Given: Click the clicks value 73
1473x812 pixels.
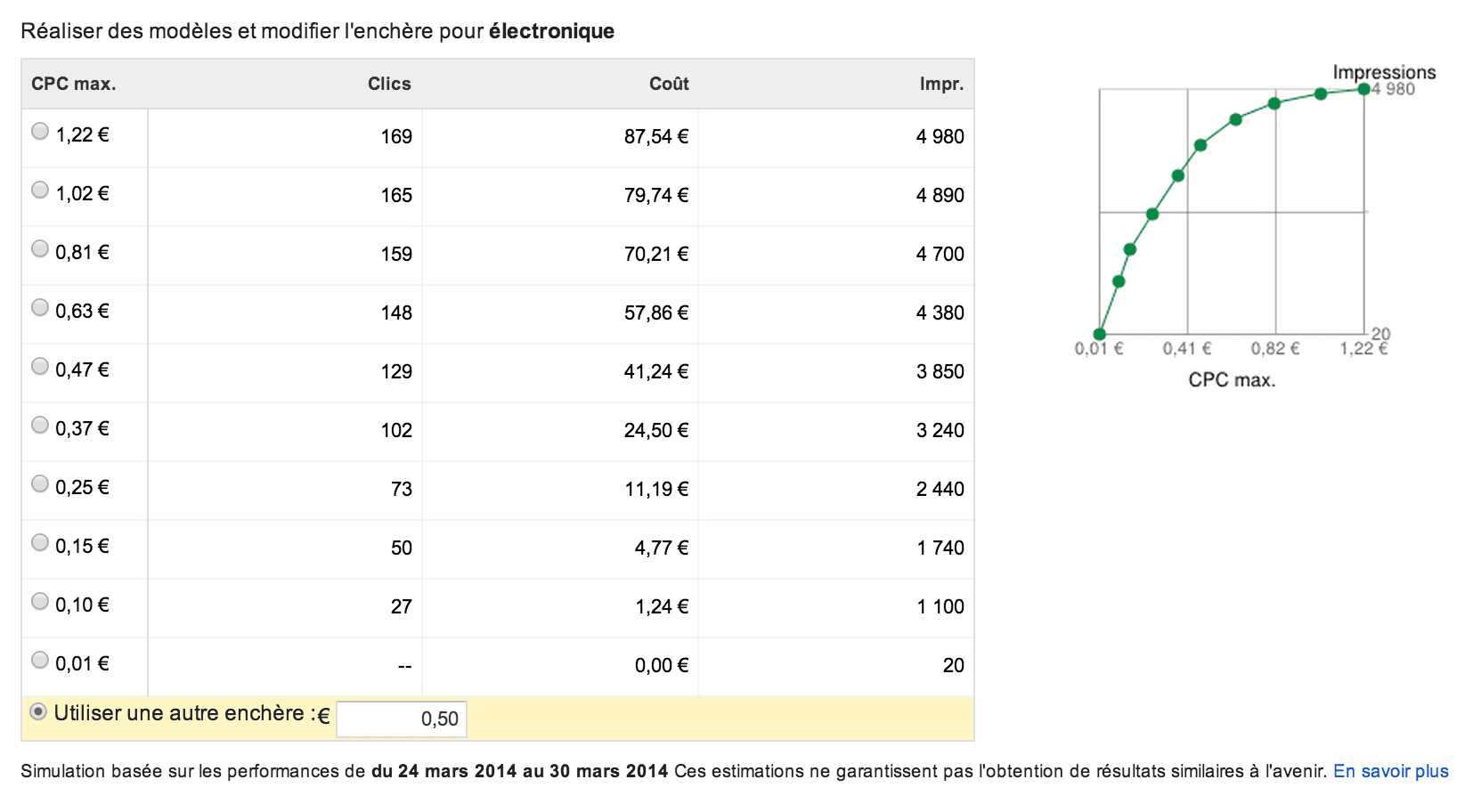Looking at the screenshot, I should (x=402, y=490).
